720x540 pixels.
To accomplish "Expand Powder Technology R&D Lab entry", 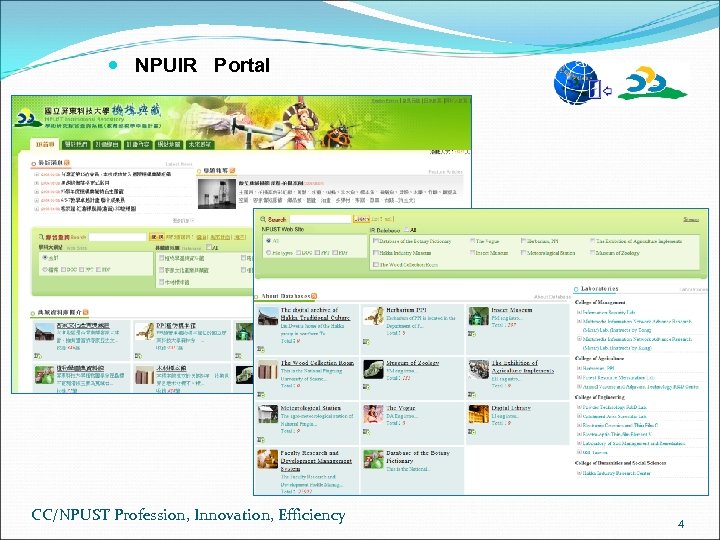I will [x=579, y=407].
